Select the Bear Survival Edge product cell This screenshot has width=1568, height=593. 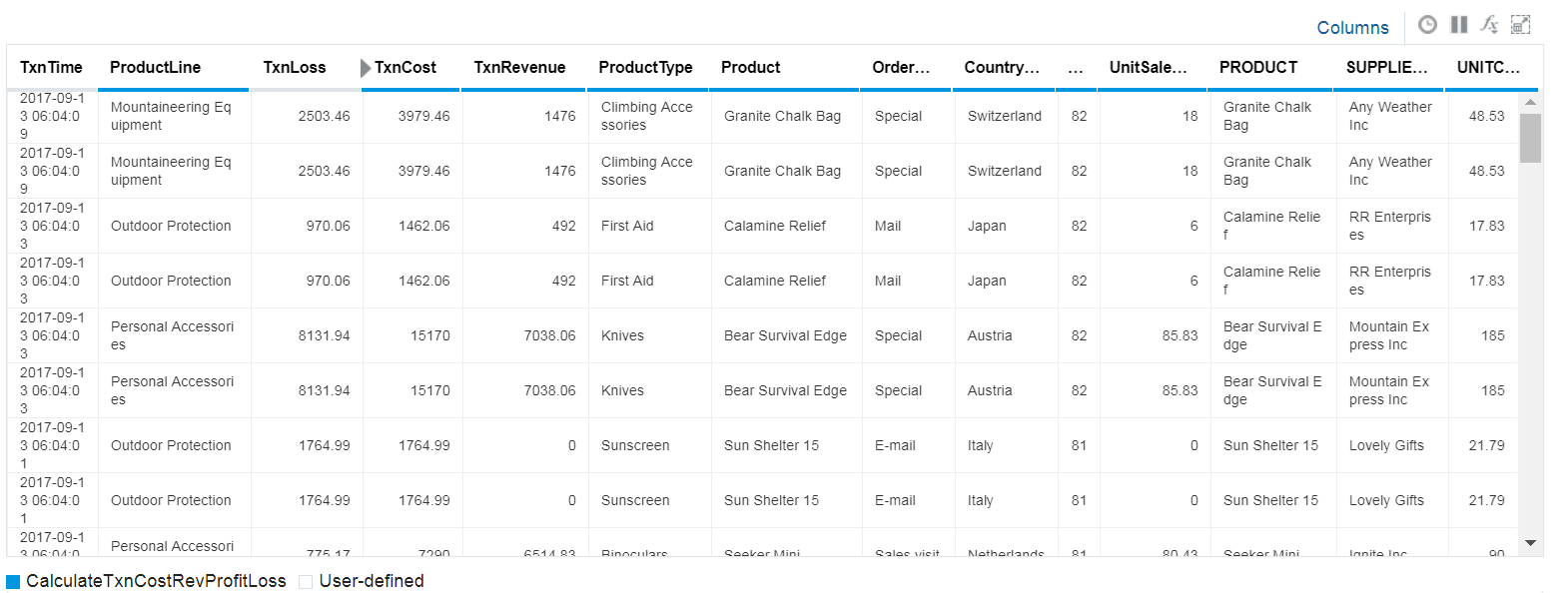[785, 335]
